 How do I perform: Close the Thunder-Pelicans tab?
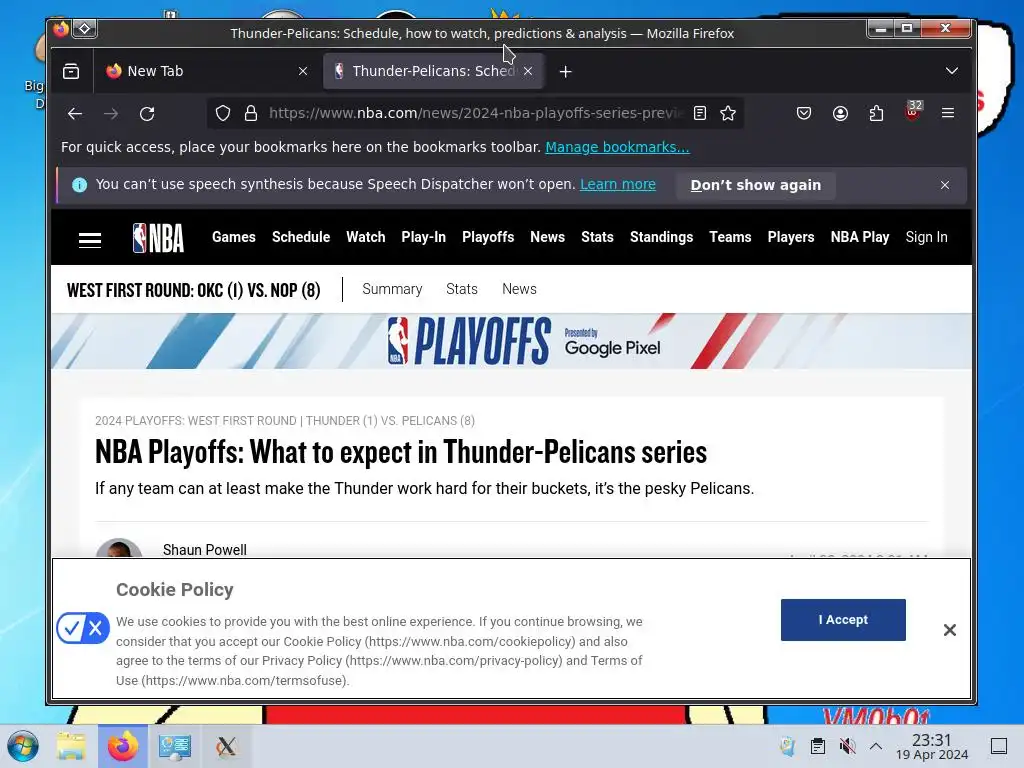528,71
